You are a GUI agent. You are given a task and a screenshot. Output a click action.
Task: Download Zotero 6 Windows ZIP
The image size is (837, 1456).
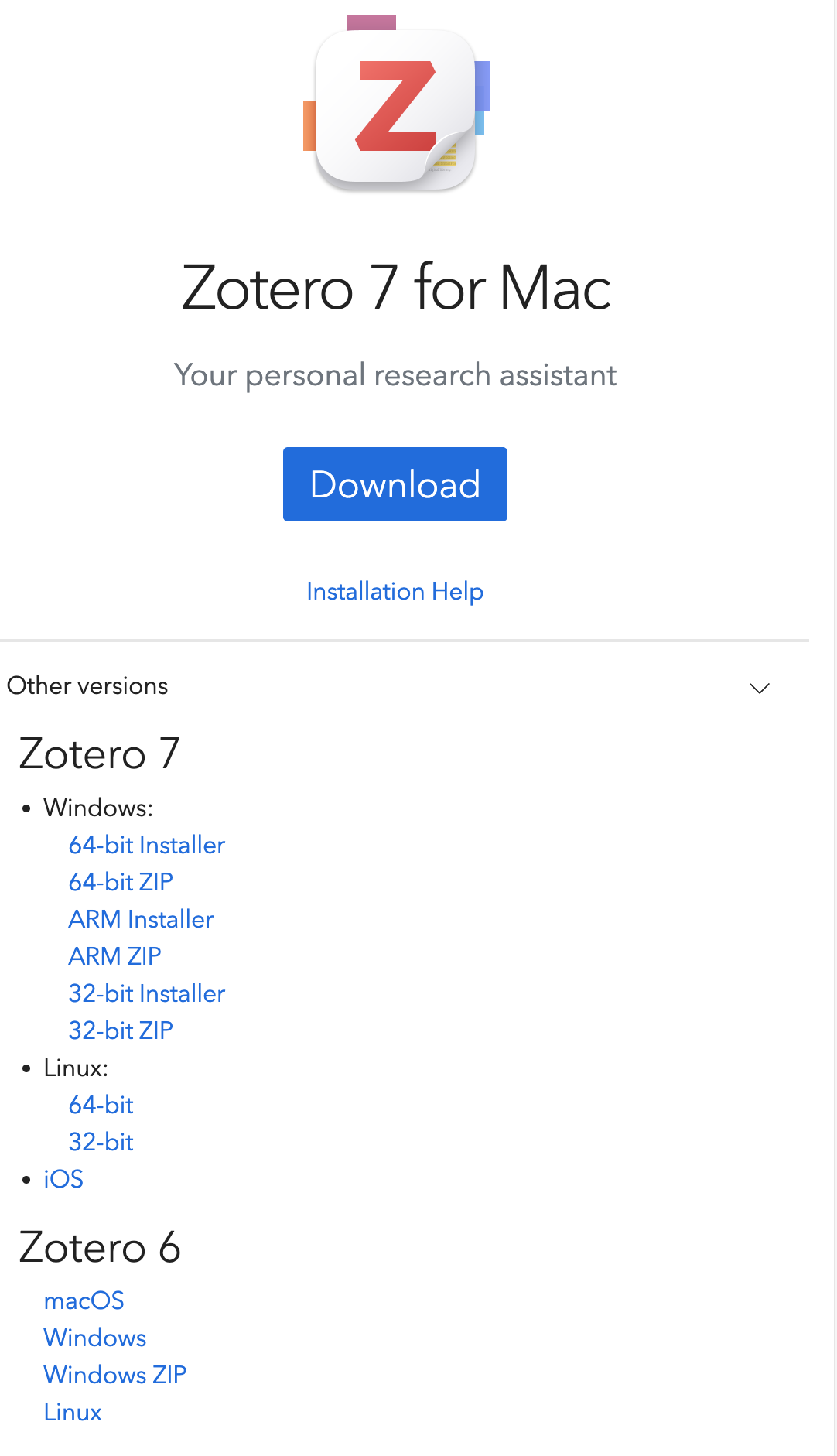click(115, 1375)
